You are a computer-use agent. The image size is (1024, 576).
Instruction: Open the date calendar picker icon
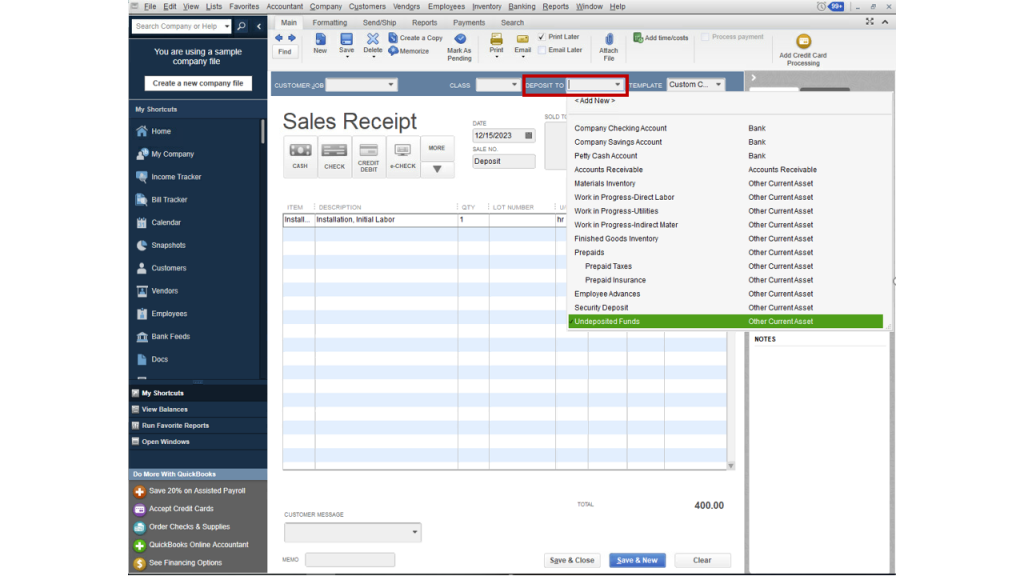pyautogui.click(x=528, y=136)
